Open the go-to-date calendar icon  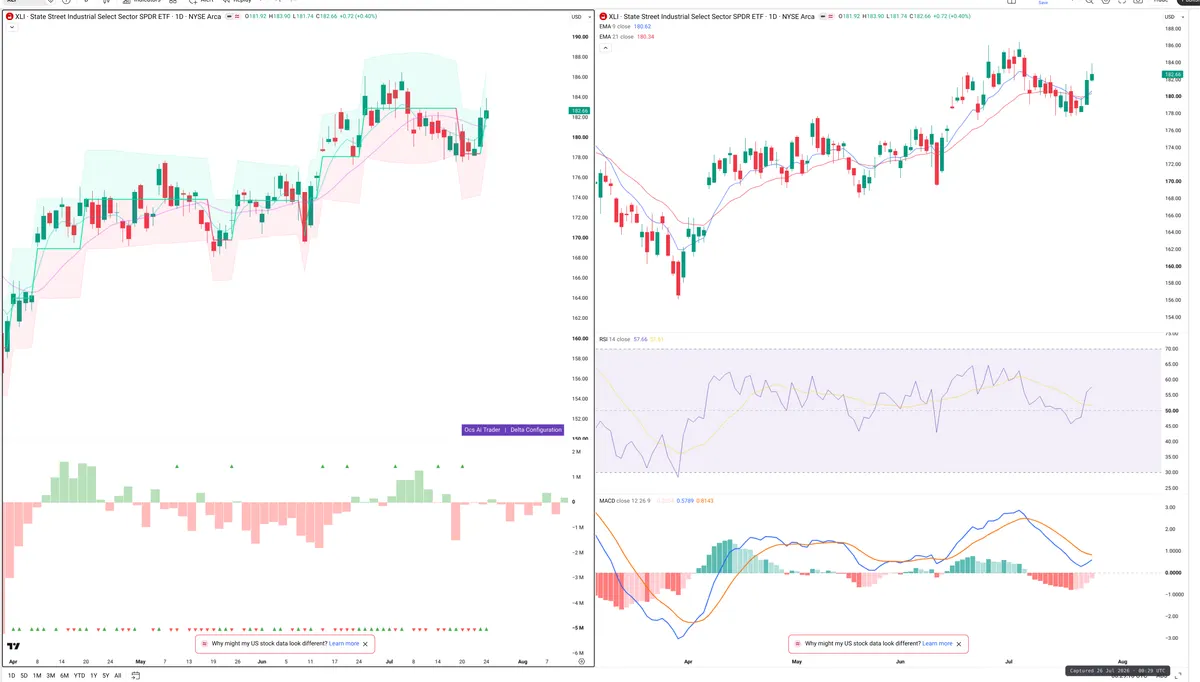click(x=135, y=676)
